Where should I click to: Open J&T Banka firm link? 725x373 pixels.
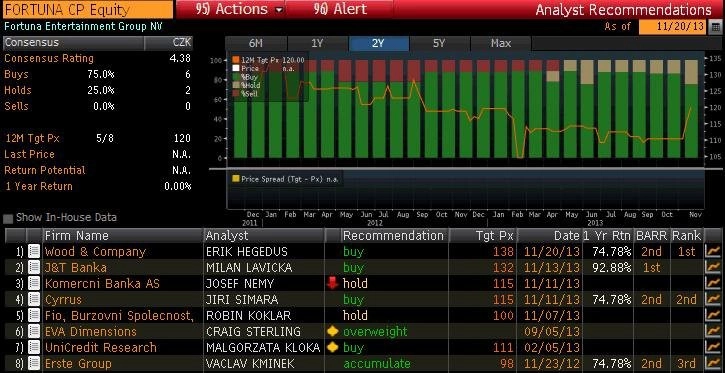(76, 268)
